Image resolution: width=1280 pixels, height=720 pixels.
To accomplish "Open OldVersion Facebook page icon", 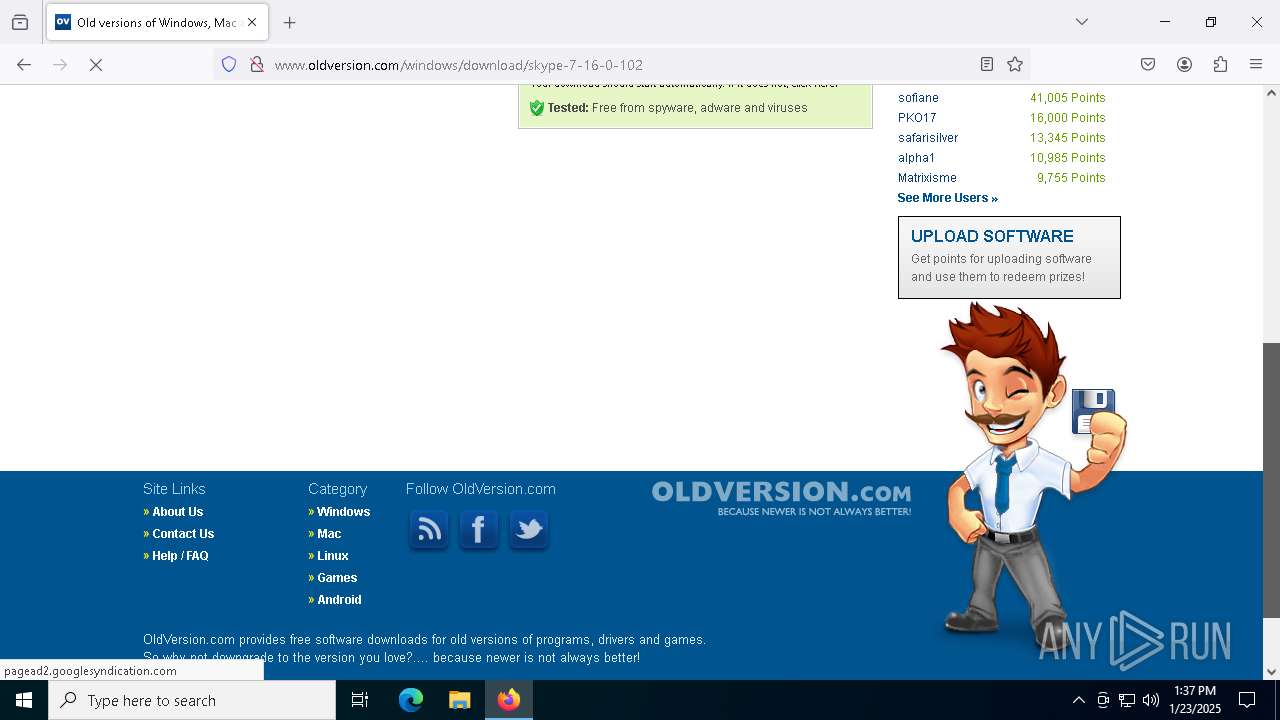I will [479, 529].
